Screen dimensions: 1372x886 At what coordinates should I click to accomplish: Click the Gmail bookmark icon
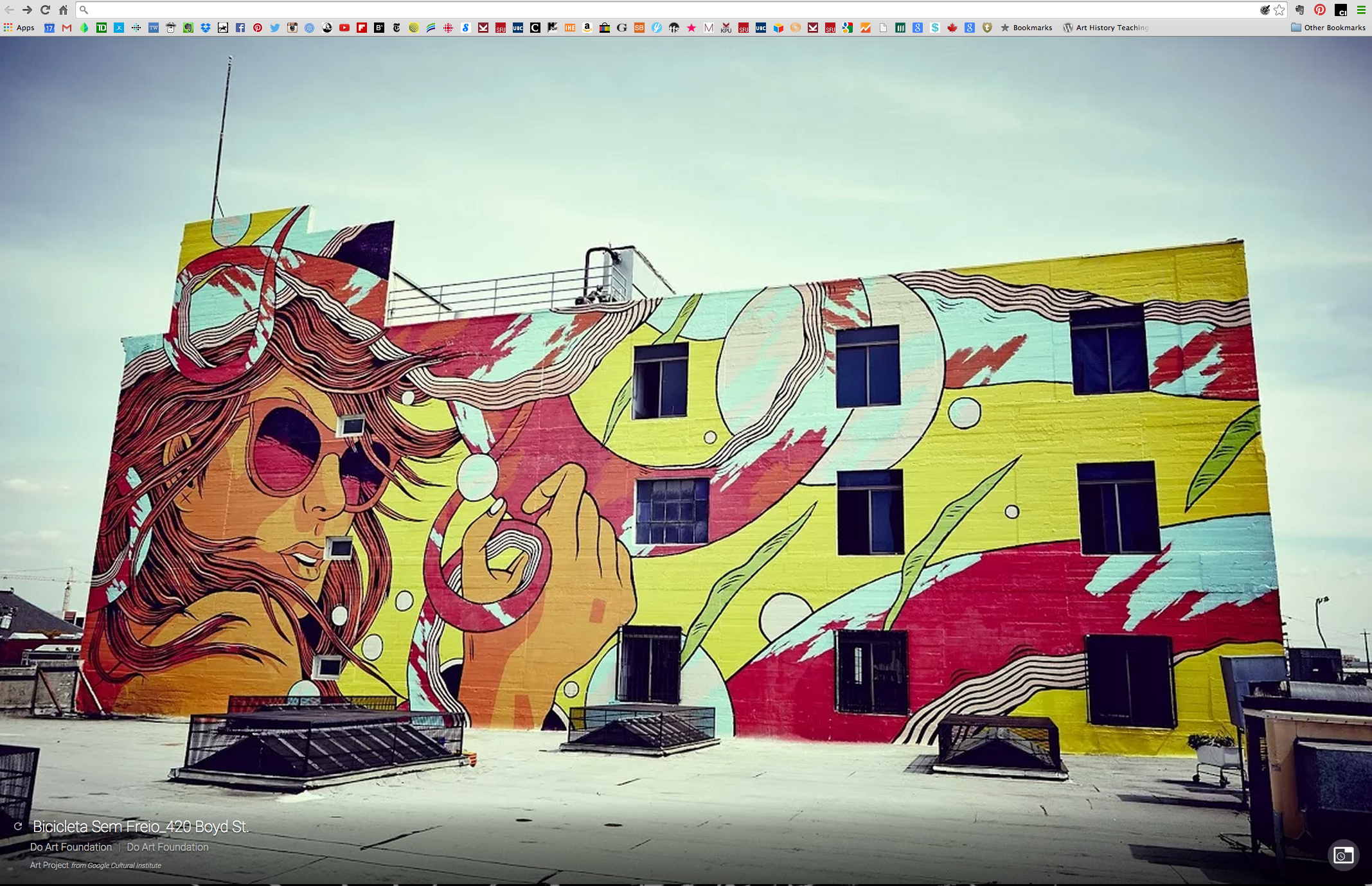point(67,28)
